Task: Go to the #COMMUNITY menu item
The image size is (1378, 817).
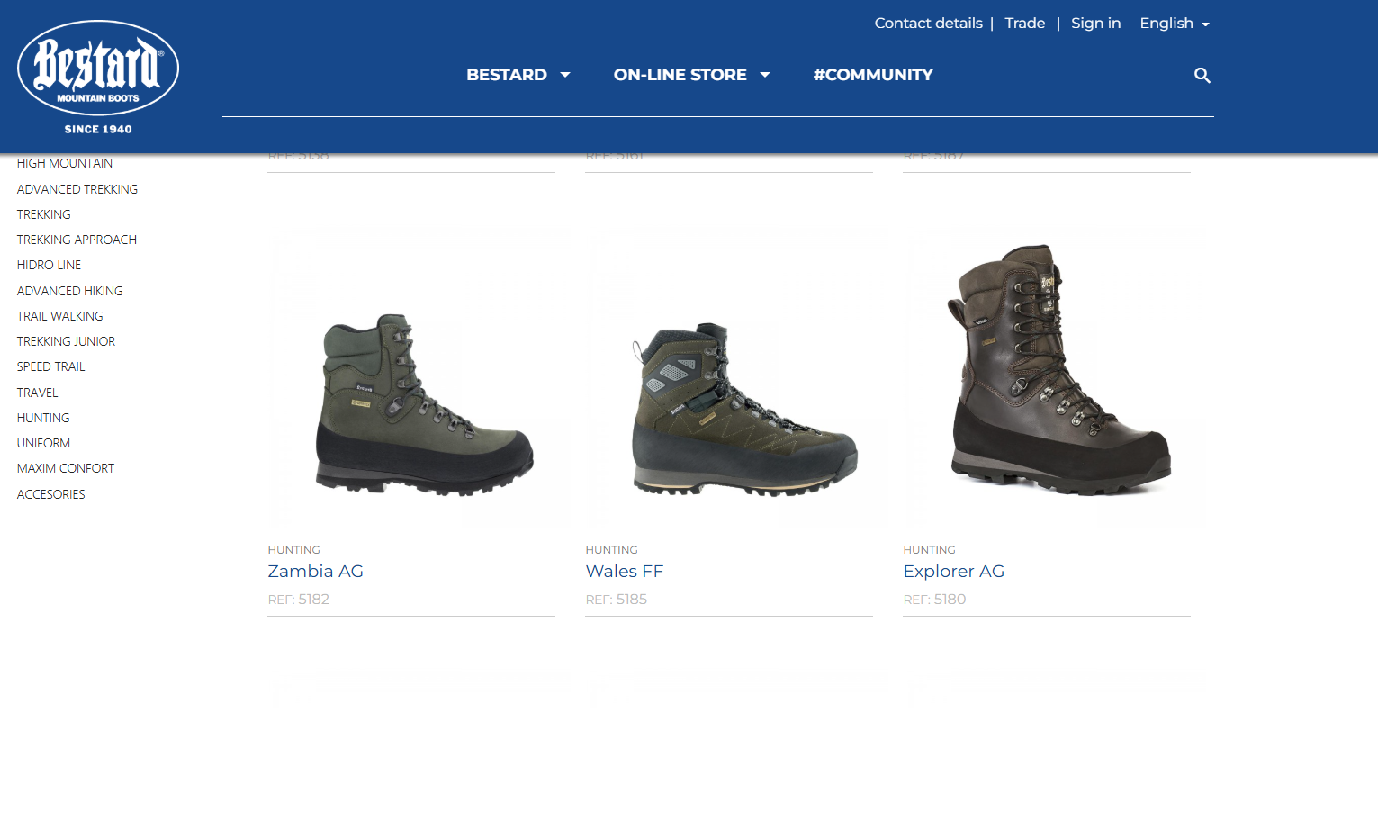Action: 873,75
